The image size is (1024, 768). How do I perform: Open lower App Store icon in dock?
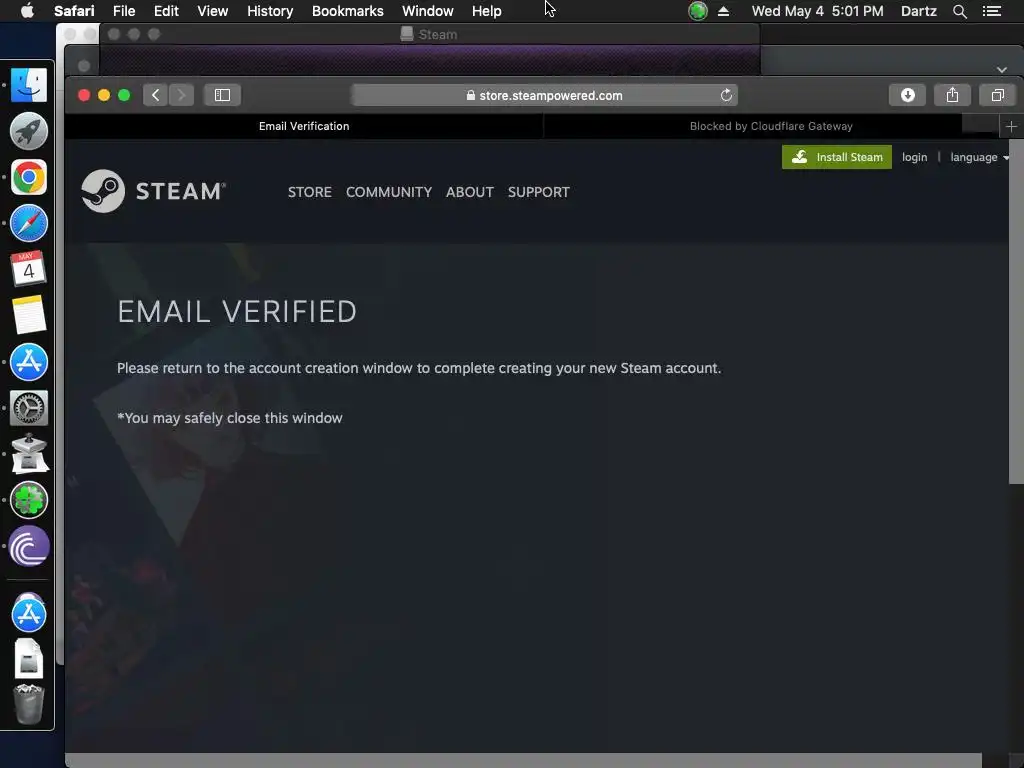(x=29, y=614)
